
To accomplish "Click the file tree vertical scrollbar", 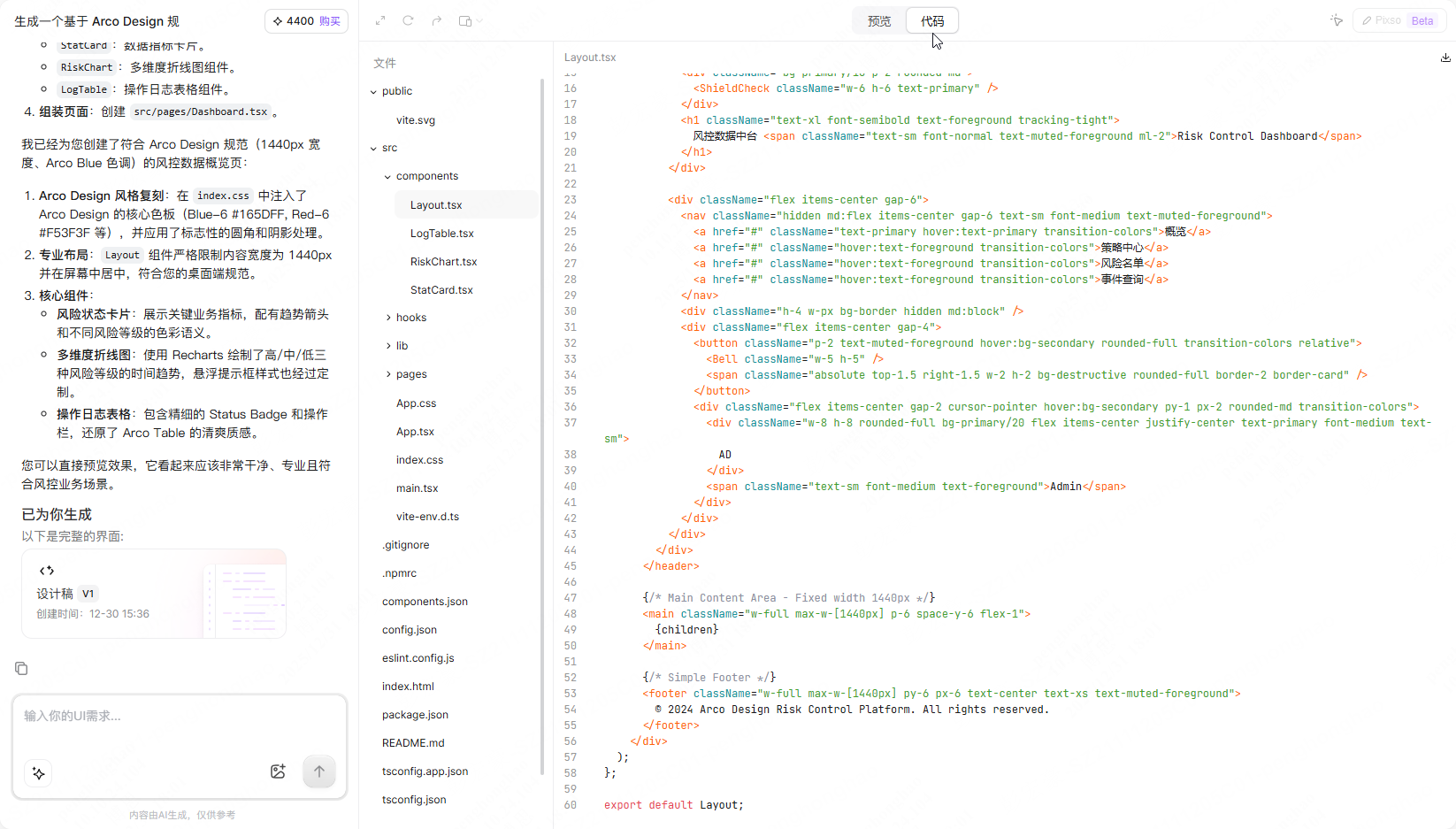I will point(541,425).
